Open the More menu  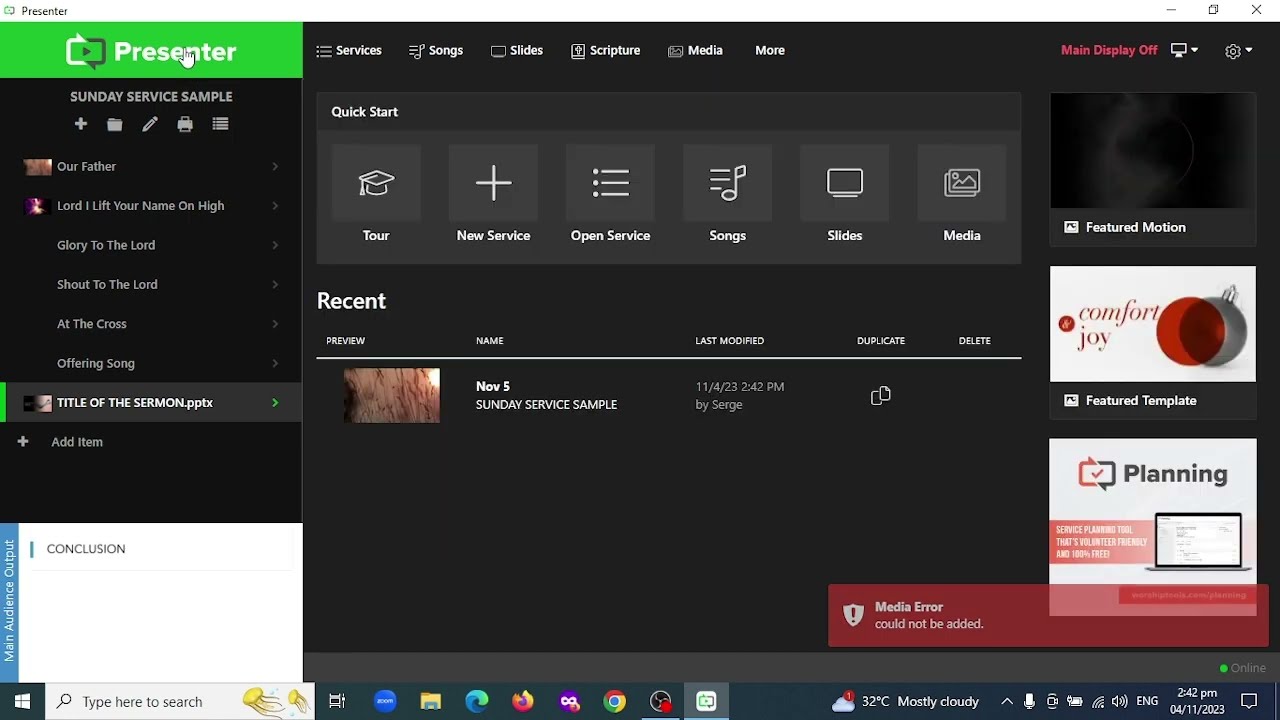770,50
